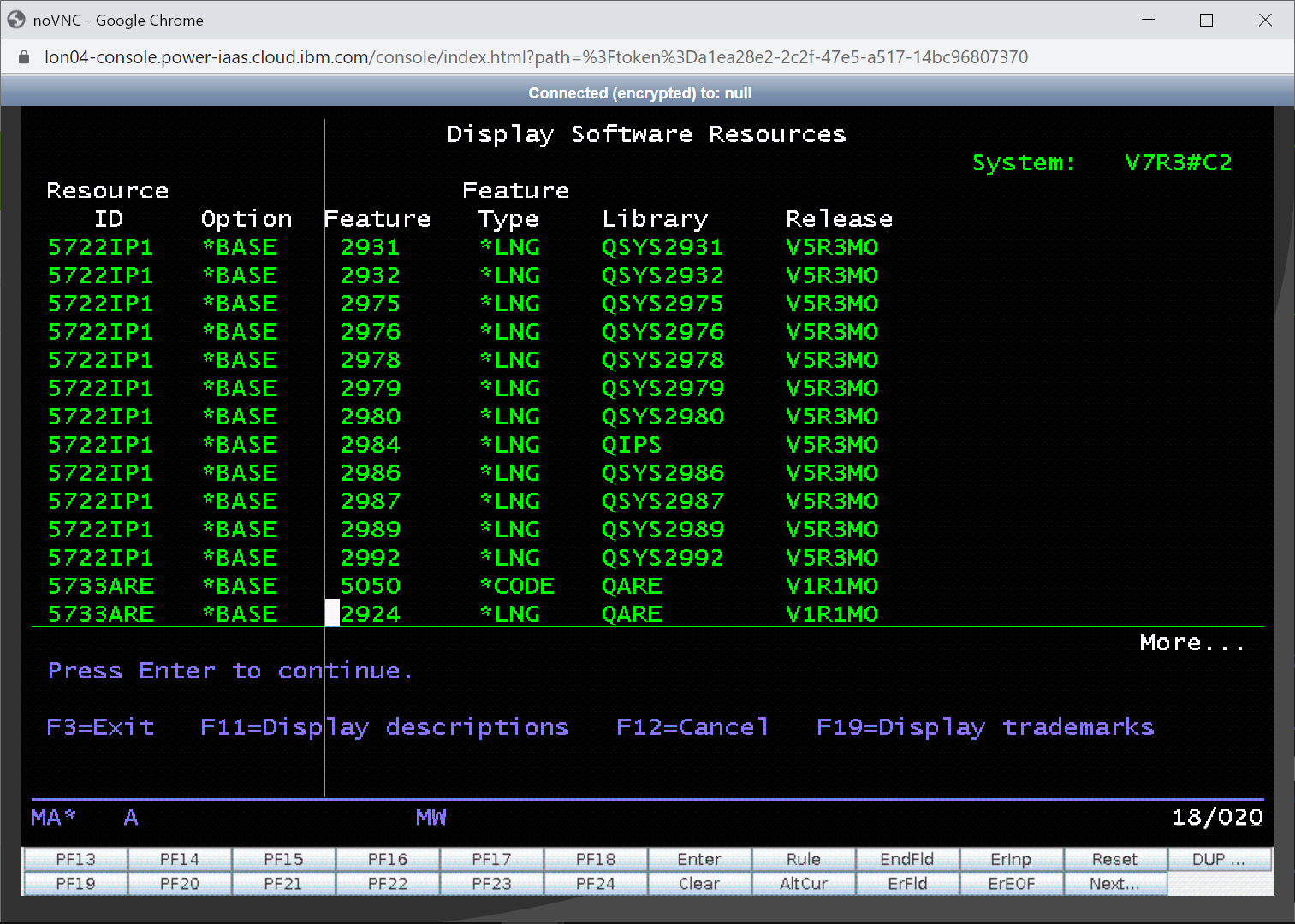1295x924 pixels.
Task: Click the MA* status indicator
Action: click(x=53, y=817)
